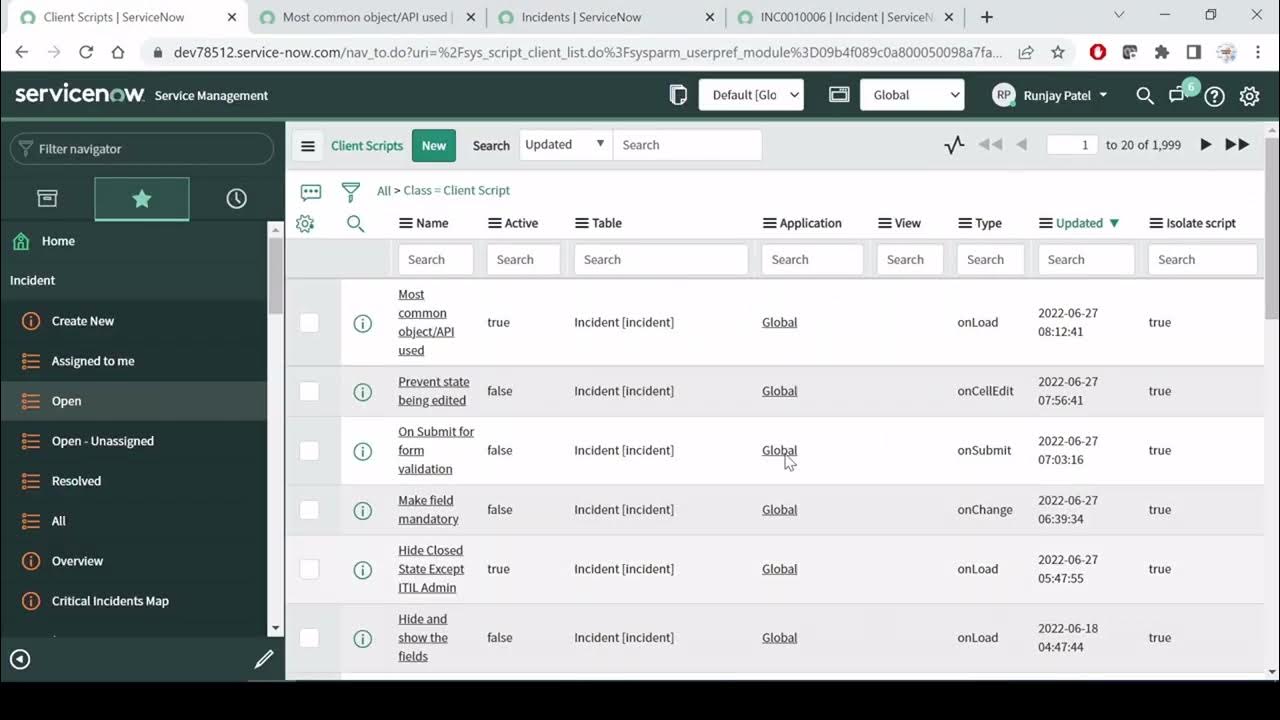
Task: Select the Most common object/API row checkbox
Action: [309, 323]
